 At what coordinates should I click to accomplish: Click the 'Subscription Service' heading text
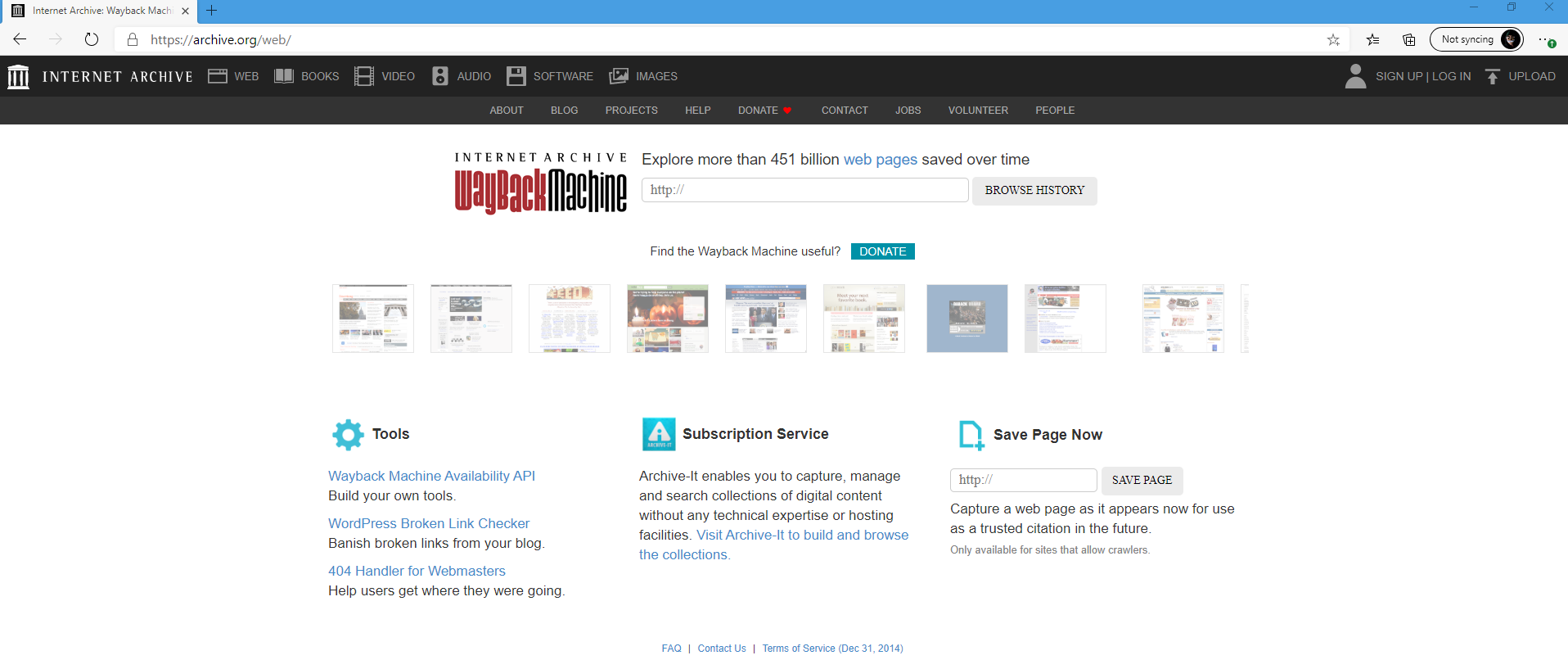(x=755, y=434)
